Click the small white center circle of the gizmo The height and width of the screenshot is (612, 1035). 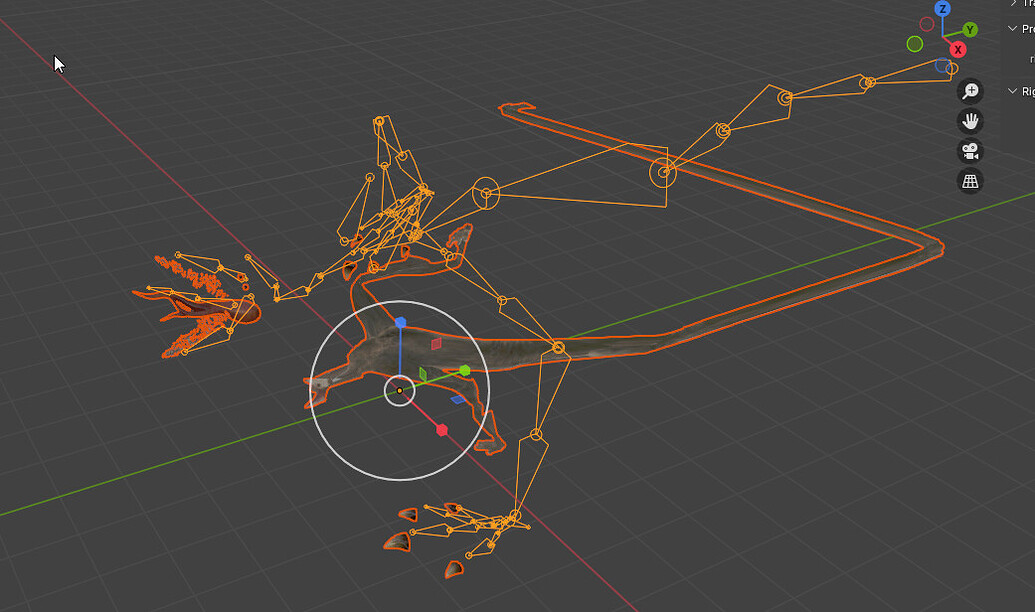[399, 391]
